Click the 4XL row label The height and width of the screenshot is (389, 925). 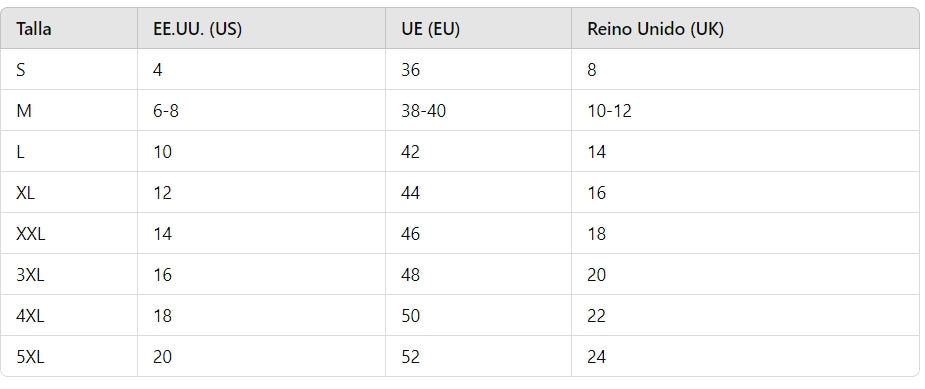click(x=30, y=316)
